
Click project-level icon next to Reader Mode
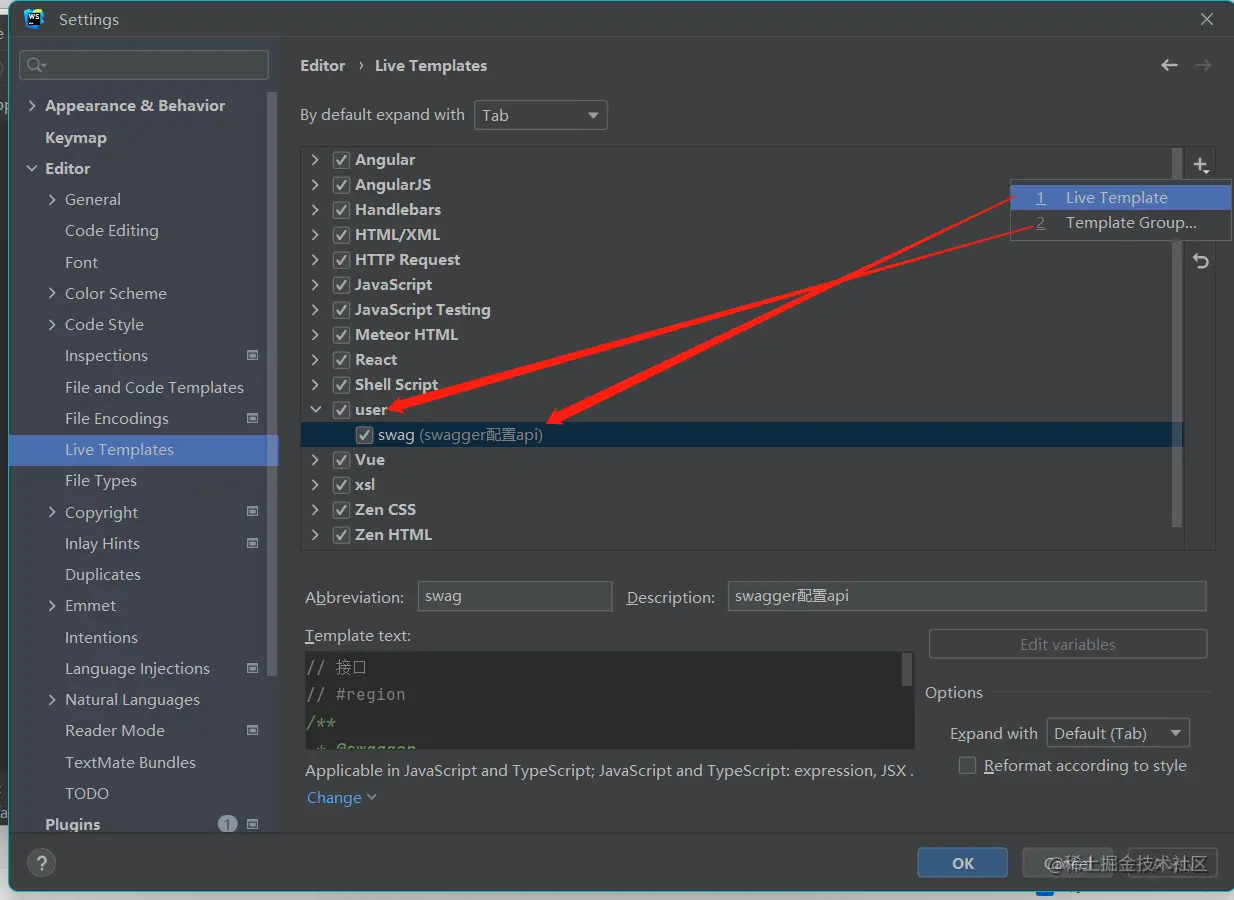252,730
